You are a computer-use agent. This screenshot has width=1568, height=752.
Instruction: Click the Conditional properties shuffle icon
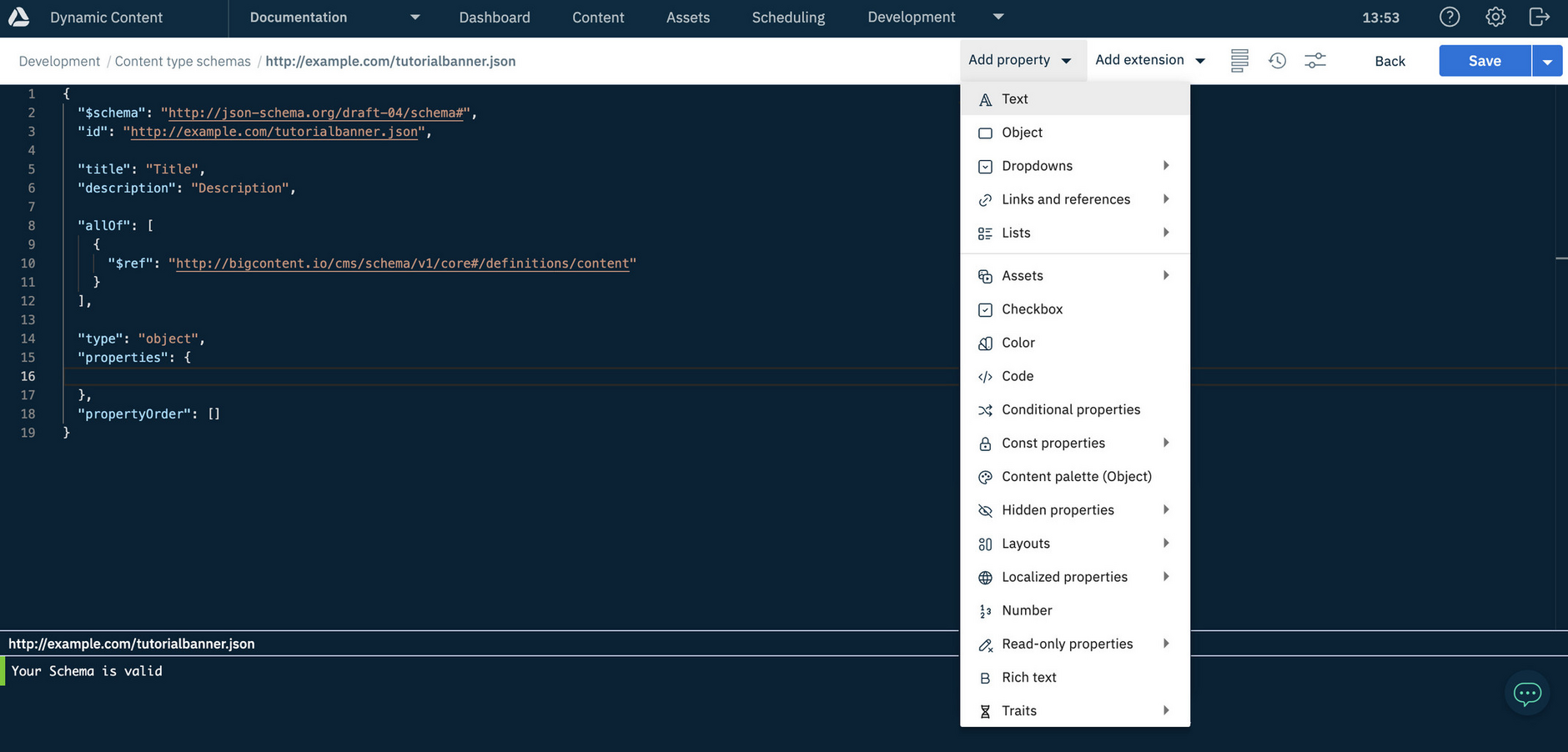[x=985, y=410]
